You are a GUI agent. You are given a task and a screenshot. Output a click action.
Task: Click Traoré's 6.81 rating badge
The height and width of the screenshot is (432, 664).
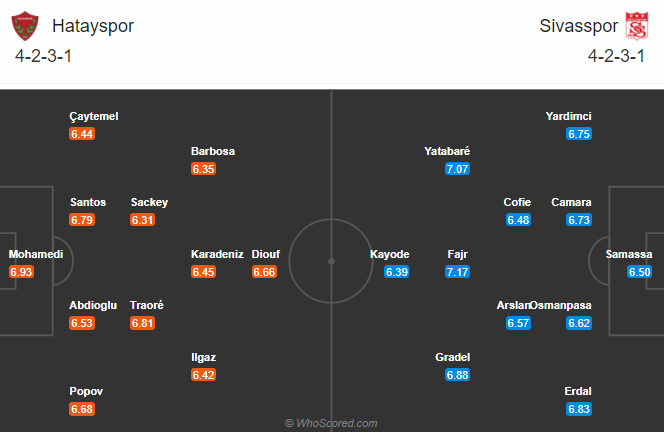click(142, 323)
